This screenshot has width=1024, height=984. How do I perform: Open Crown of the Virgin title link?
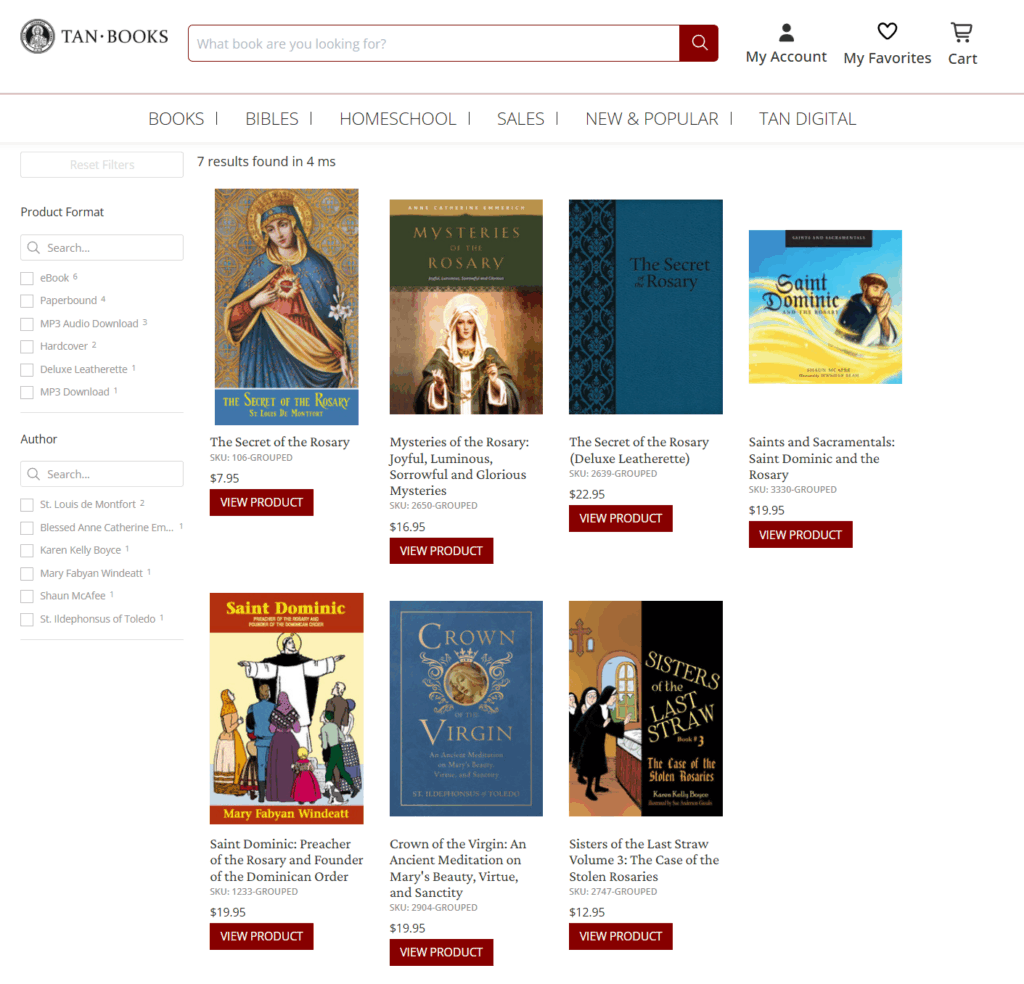pyautogui.click(x=457, y=868)
